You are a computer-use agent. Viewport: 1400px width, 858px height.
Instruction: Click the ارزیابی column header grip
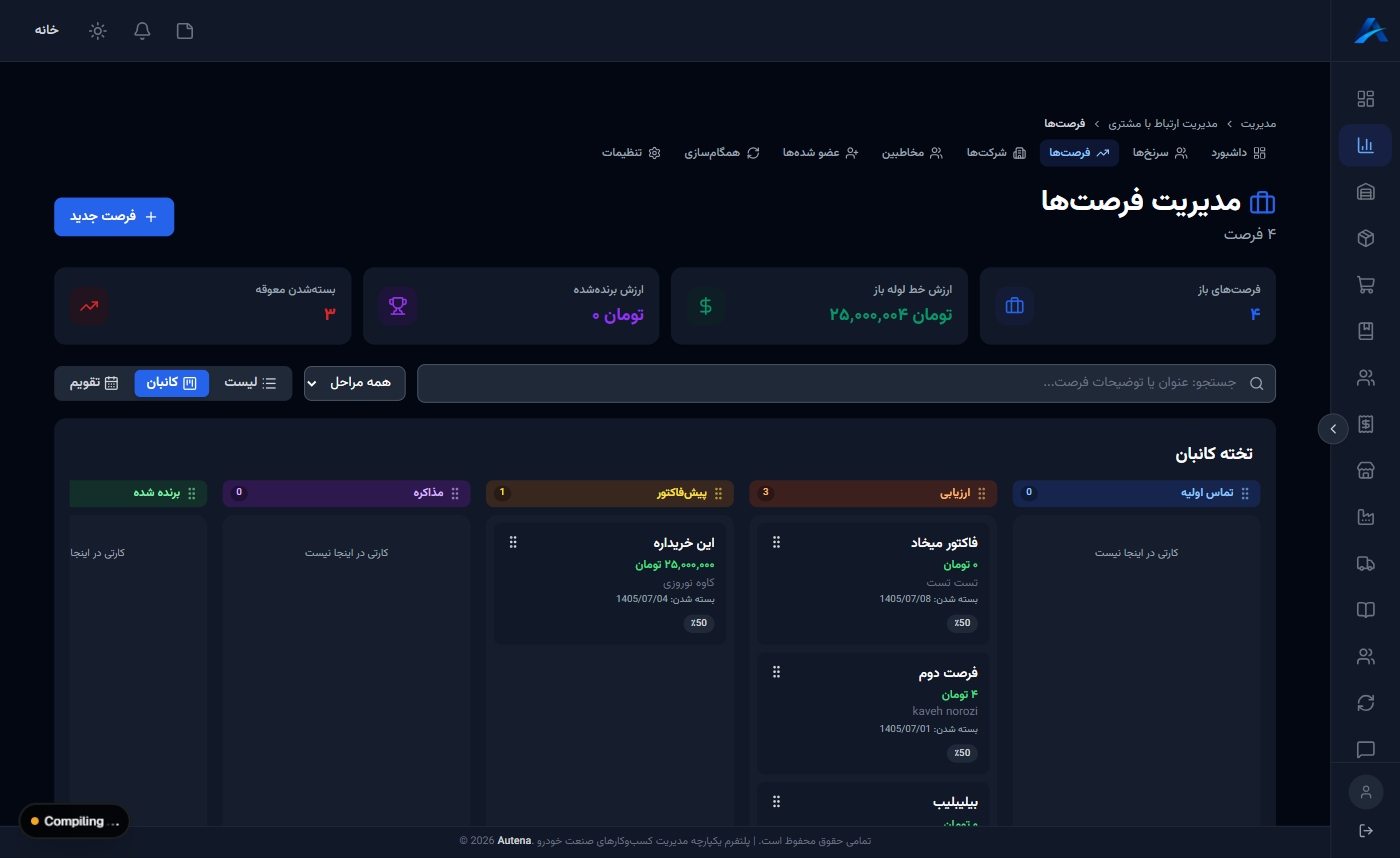pos(981,493)
